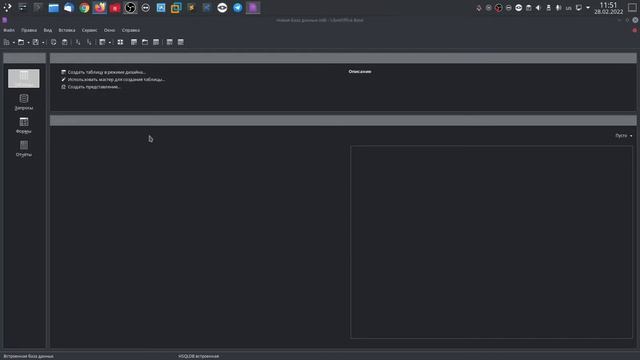Launch Google Chrome from the panel
The image size is (640, 360).
(x=84, y=8)
